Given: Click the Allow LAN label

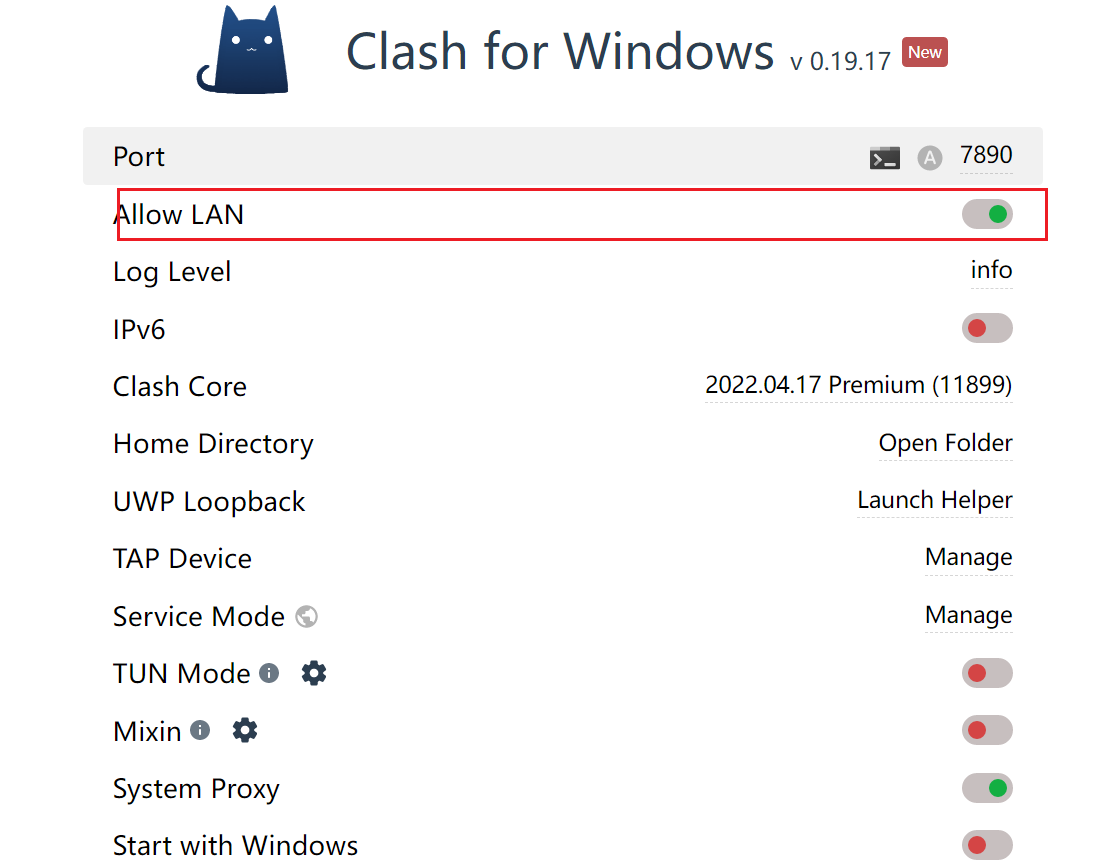Looking at the screenshot, I should pyautogui.click(x=179, y=214).
